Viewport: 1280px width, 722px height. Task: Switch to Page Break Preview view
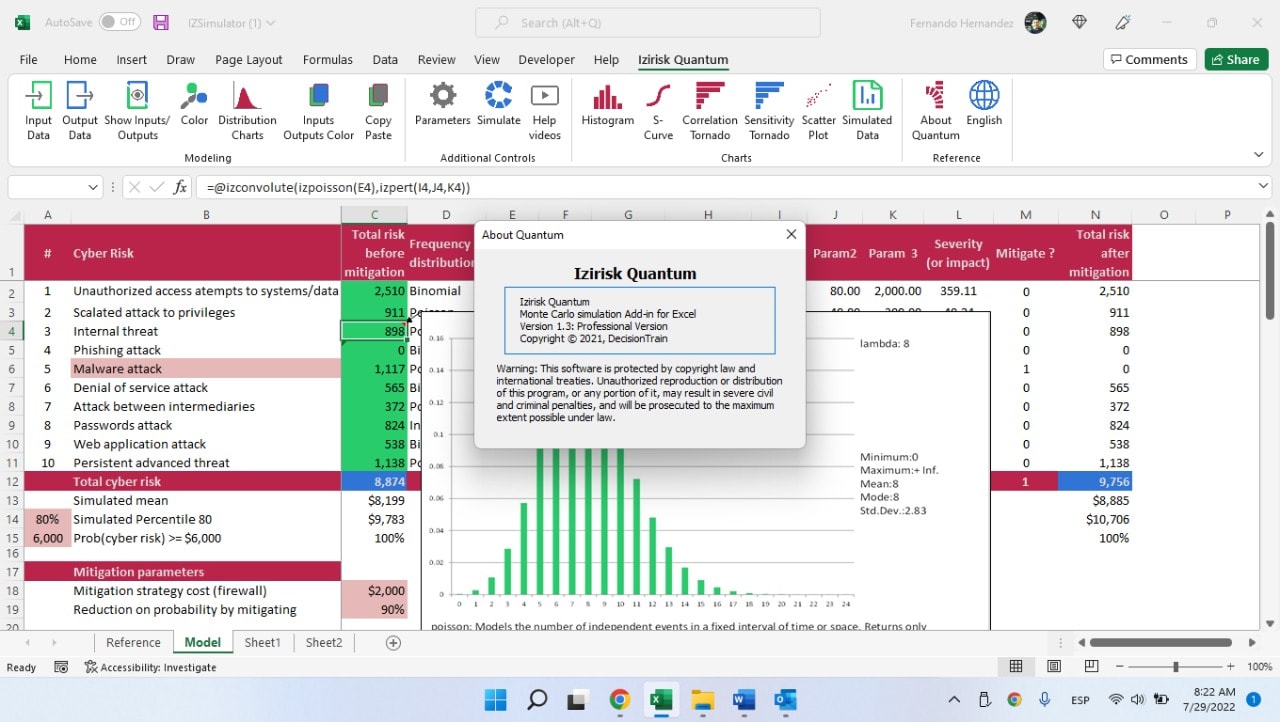pos(1092,667)
